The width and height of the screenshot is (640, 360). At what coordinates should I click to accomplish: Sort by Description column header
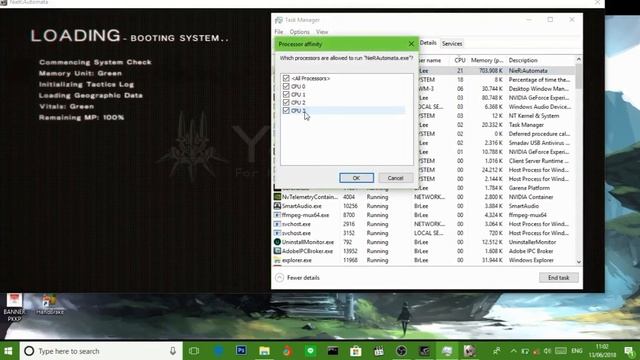(523, 60)
